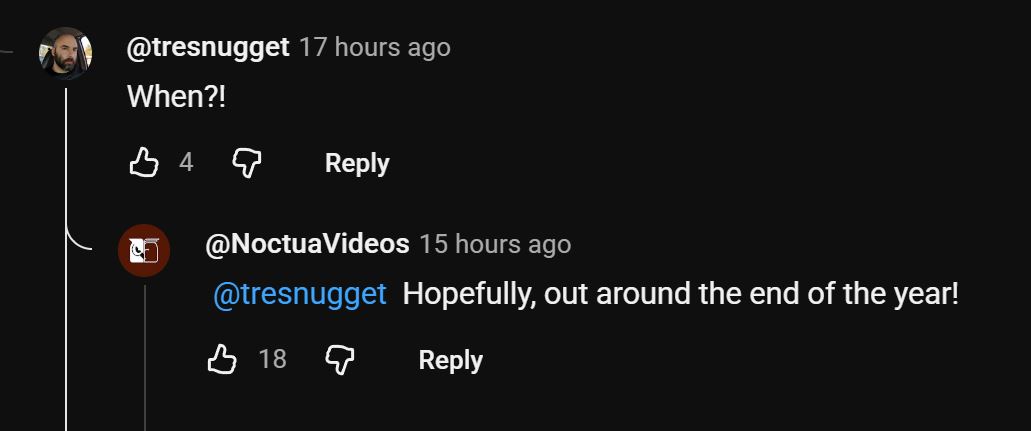Open the NoctuaVideos channel avatar

(x=144, y=251)
